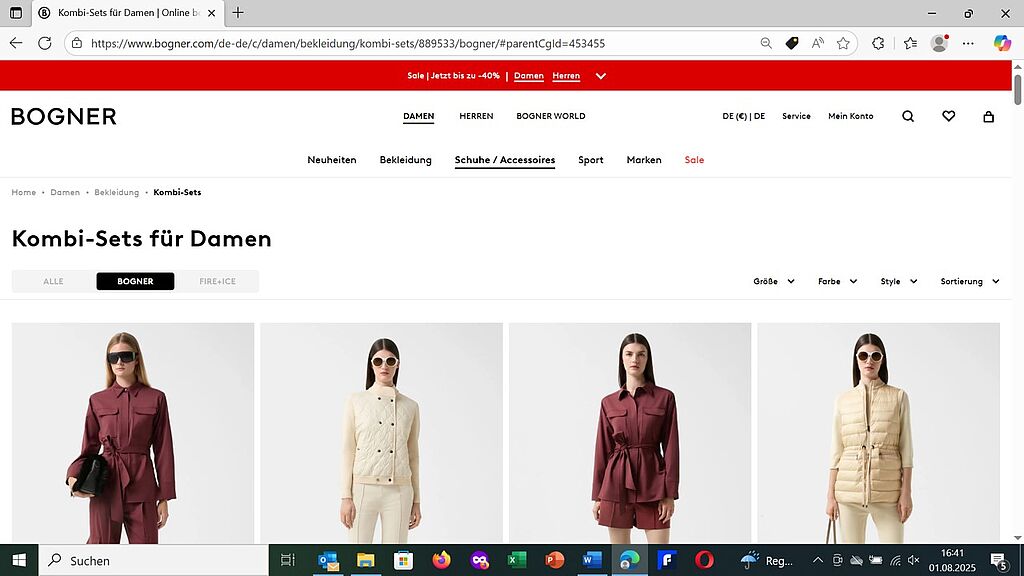Open the cream puffer vest product image
The height and width of the screenshot is (576, 1024).
(x=878, y=433)
